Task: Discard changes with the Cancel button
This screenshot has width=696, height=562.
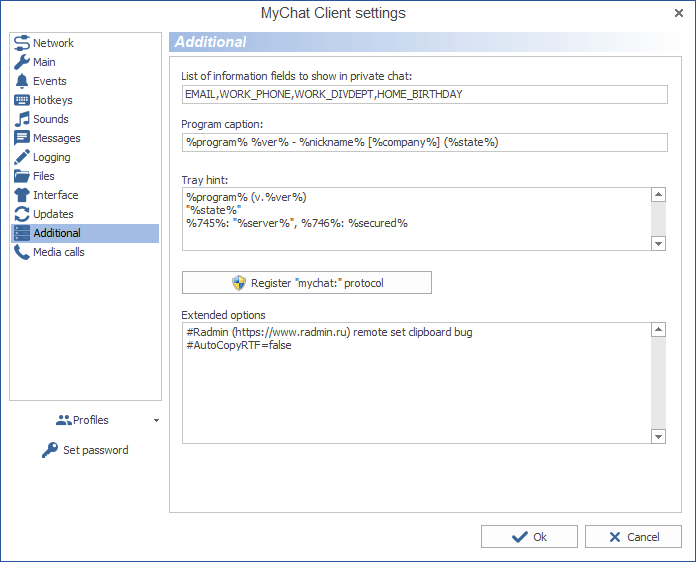Action: [633, 537]
